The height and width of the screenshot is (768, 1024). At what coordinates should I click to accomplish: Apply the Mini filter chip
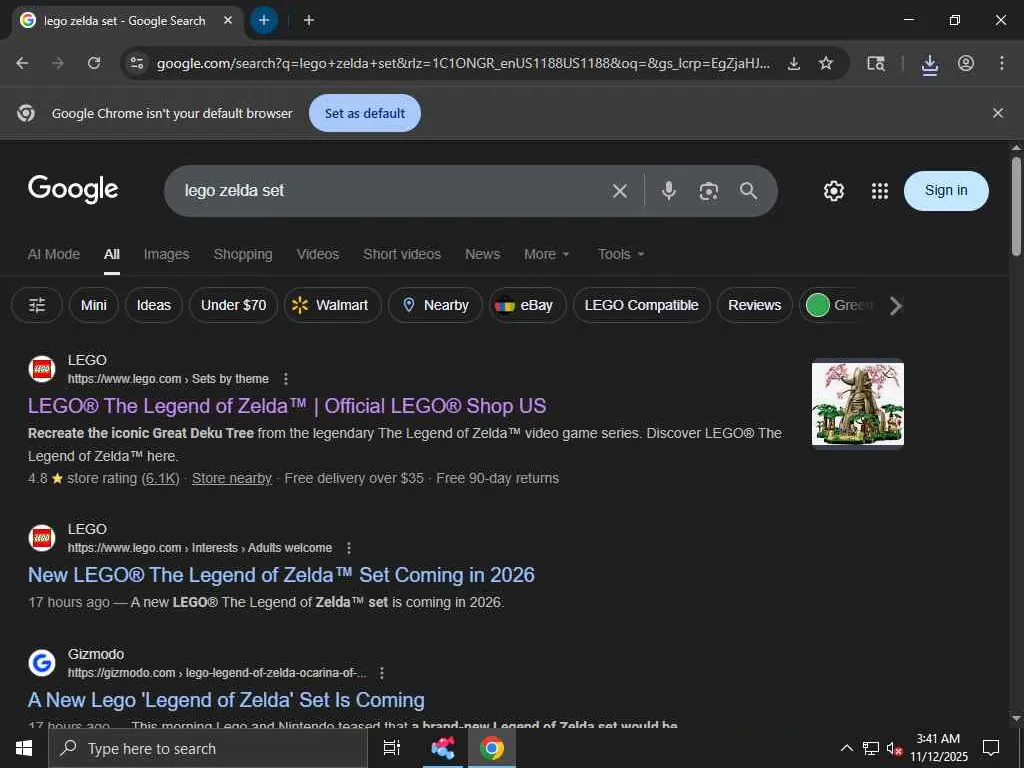(93, 305)
